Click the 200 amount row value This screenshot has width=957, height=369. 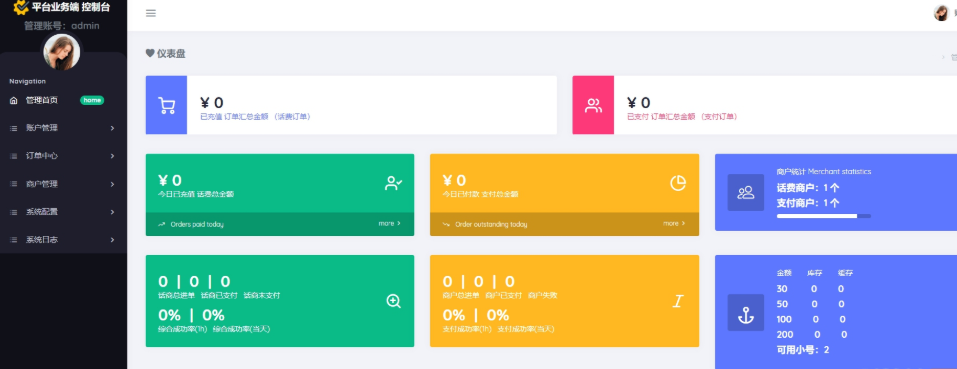(x=785, y=335)
